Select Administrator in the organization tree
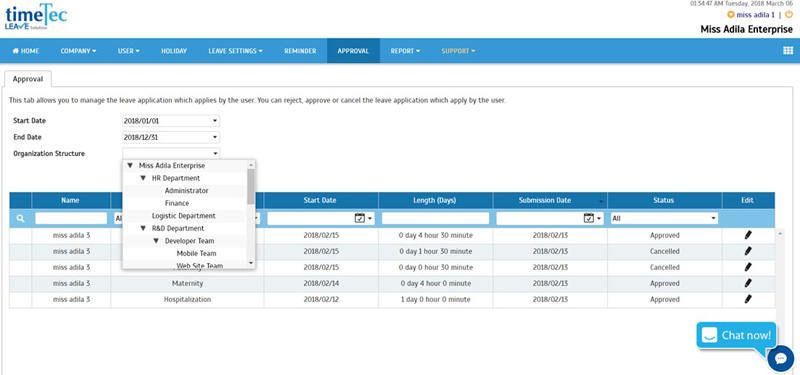This screenshot has height=375, width=800. [x=186, y=191]
